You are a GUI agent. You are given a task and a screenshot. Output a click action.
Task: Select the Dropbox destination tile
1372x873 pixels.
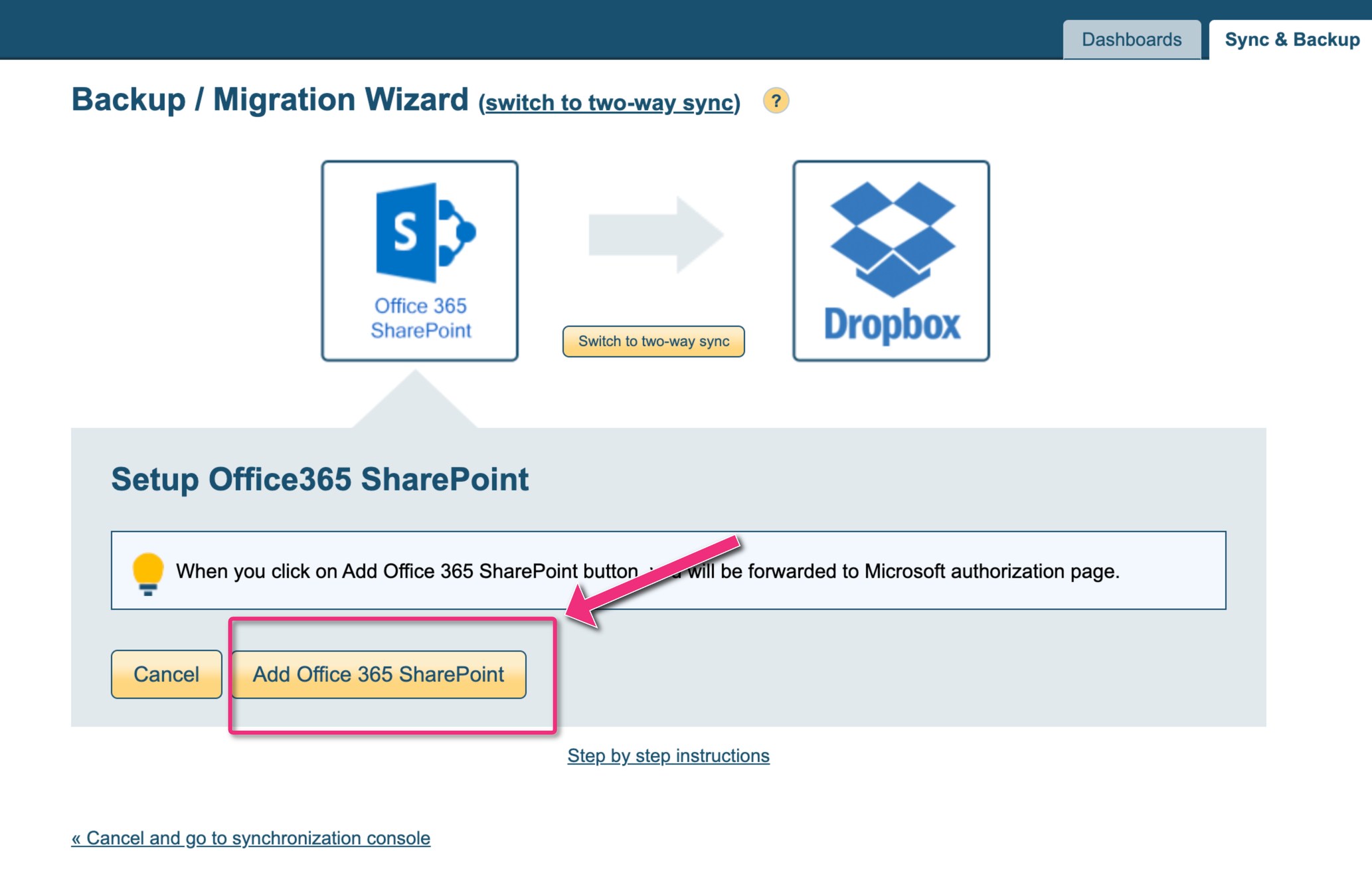pyautogui.click(x=891, y=260)
